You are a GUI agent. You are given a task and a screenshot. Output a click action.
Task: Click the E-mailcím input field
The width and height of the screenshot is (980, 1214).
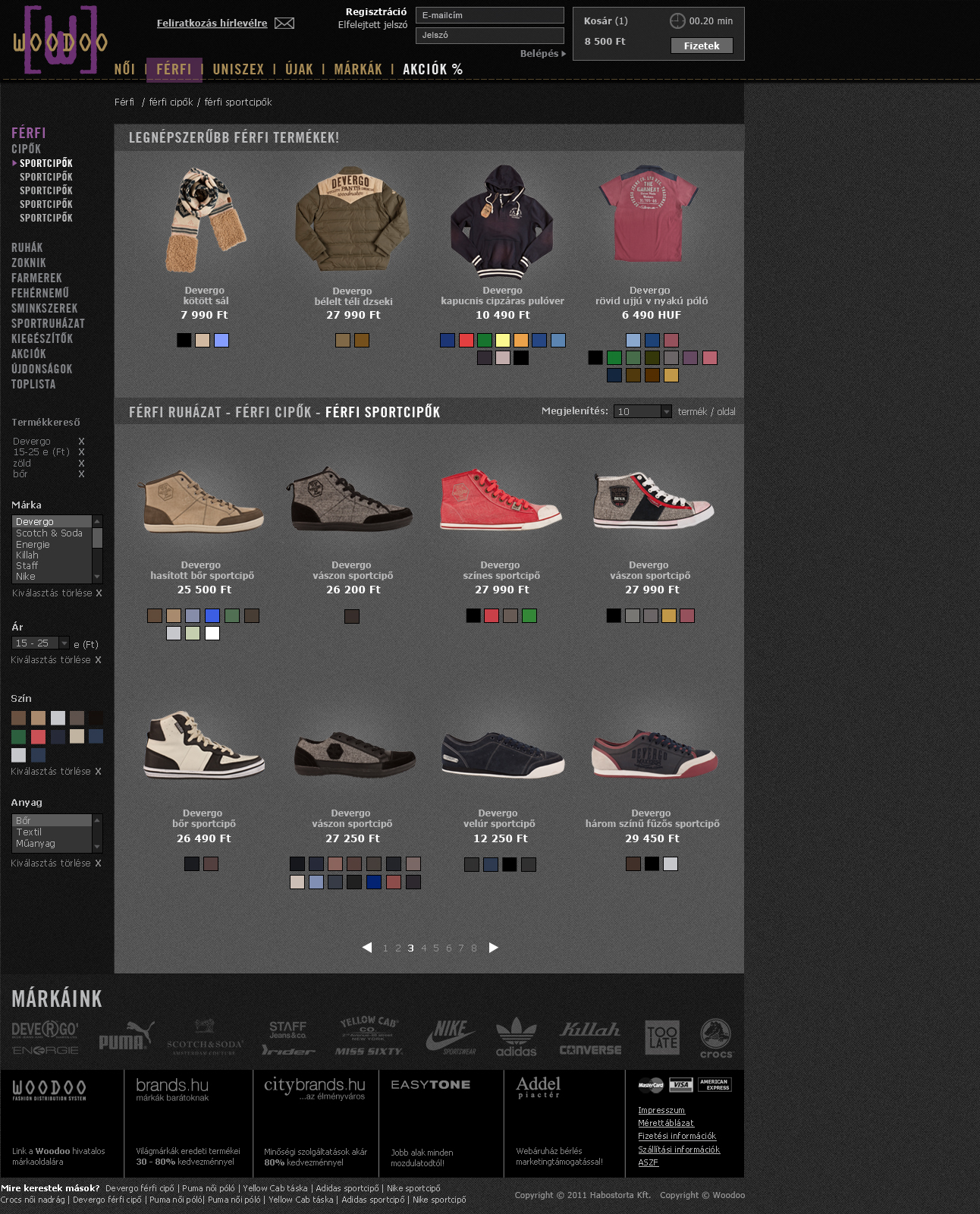[490, 15]
